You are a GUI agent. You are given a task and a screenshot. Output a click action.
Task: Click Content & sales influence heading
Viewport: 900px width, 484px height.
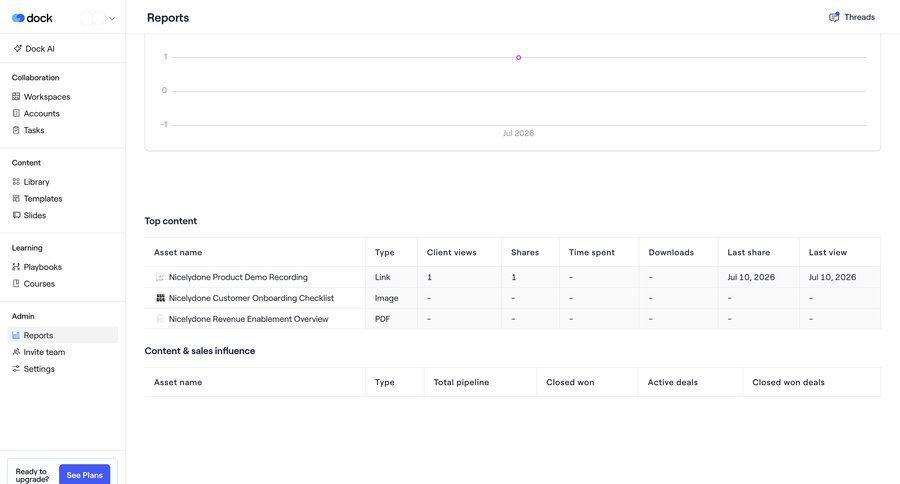point(200,351)
